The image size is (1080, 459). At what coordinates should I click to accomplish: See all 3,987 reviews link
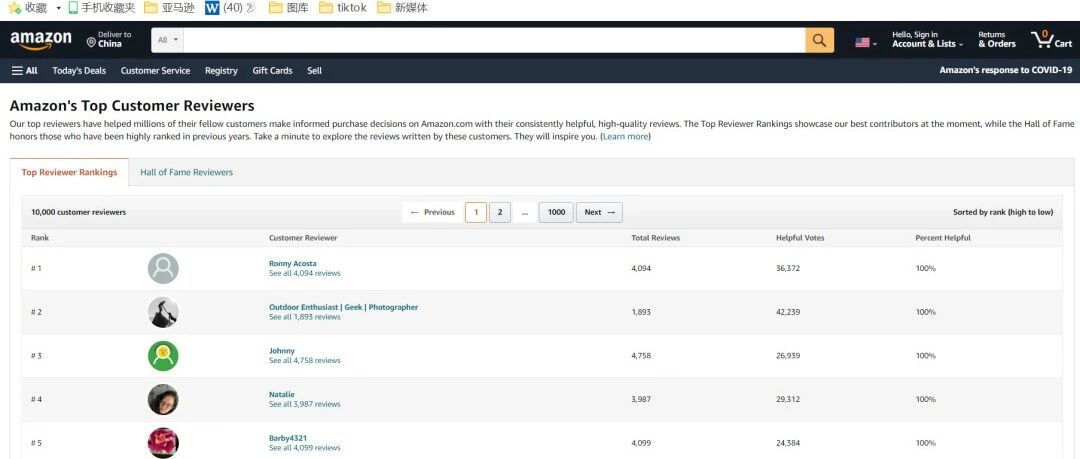(x=304, y=404)
